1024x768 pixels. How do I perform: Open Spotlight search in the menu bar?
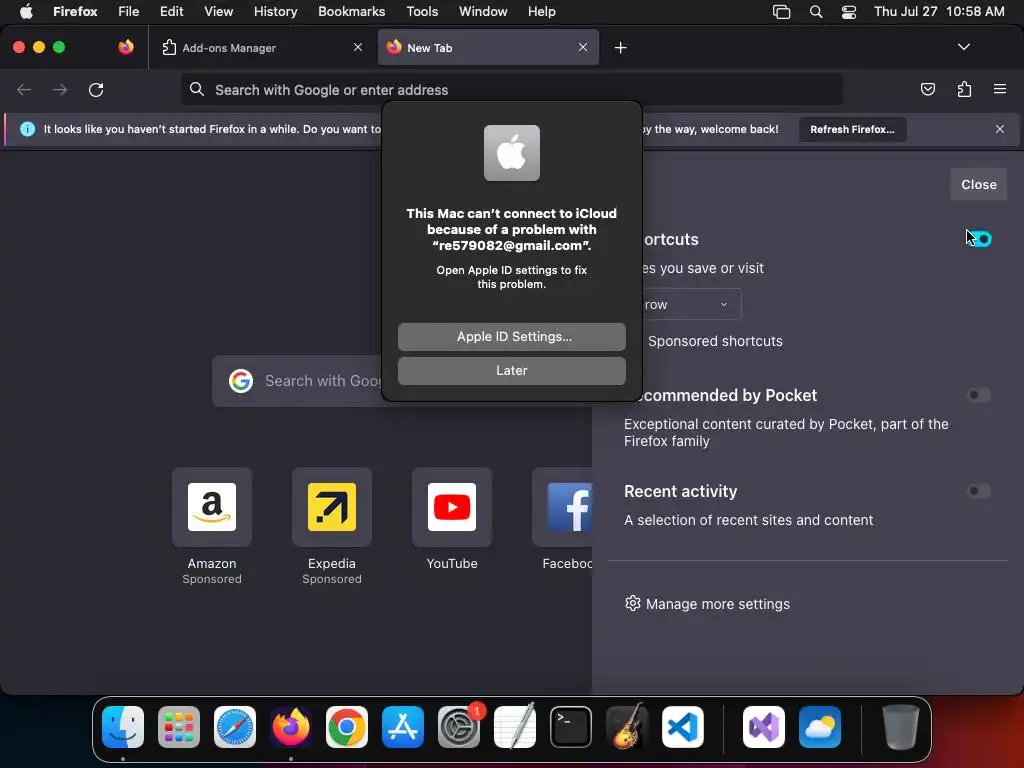coord(816,11)
